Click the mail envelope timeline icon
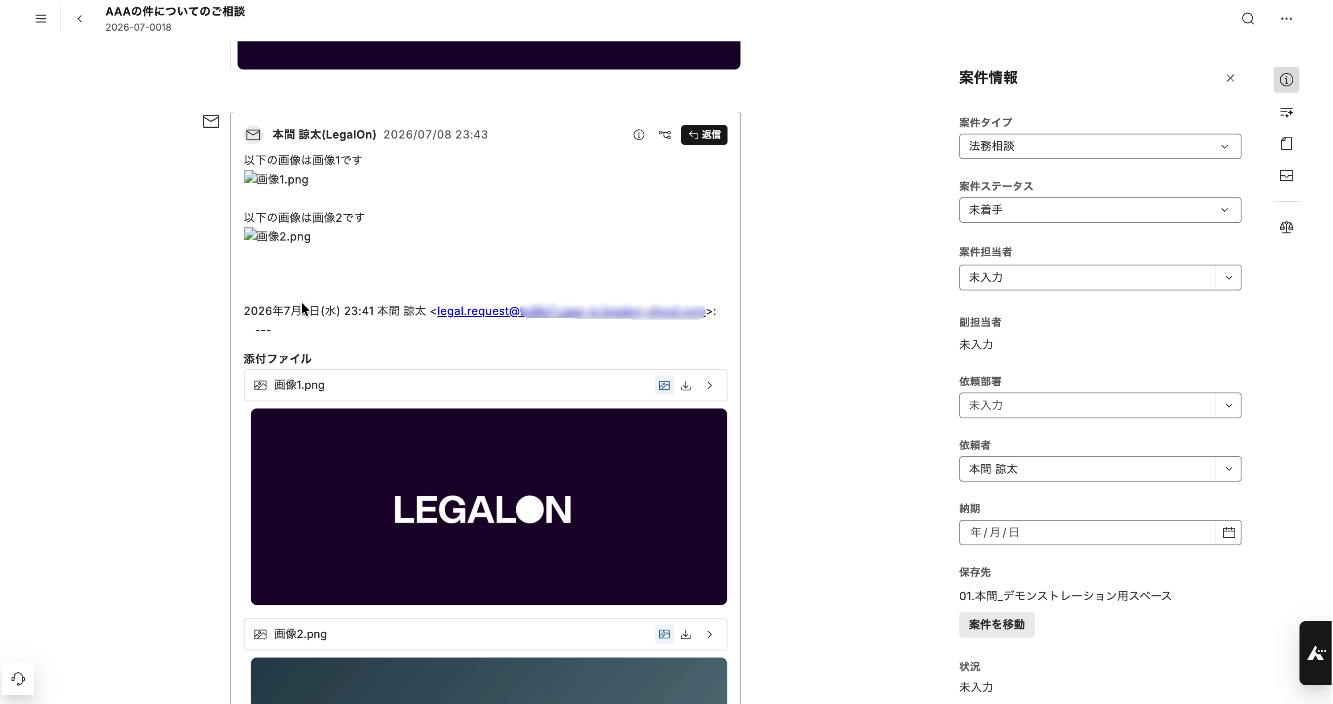This screenshot has height=704, width=1333. point(211,121)
